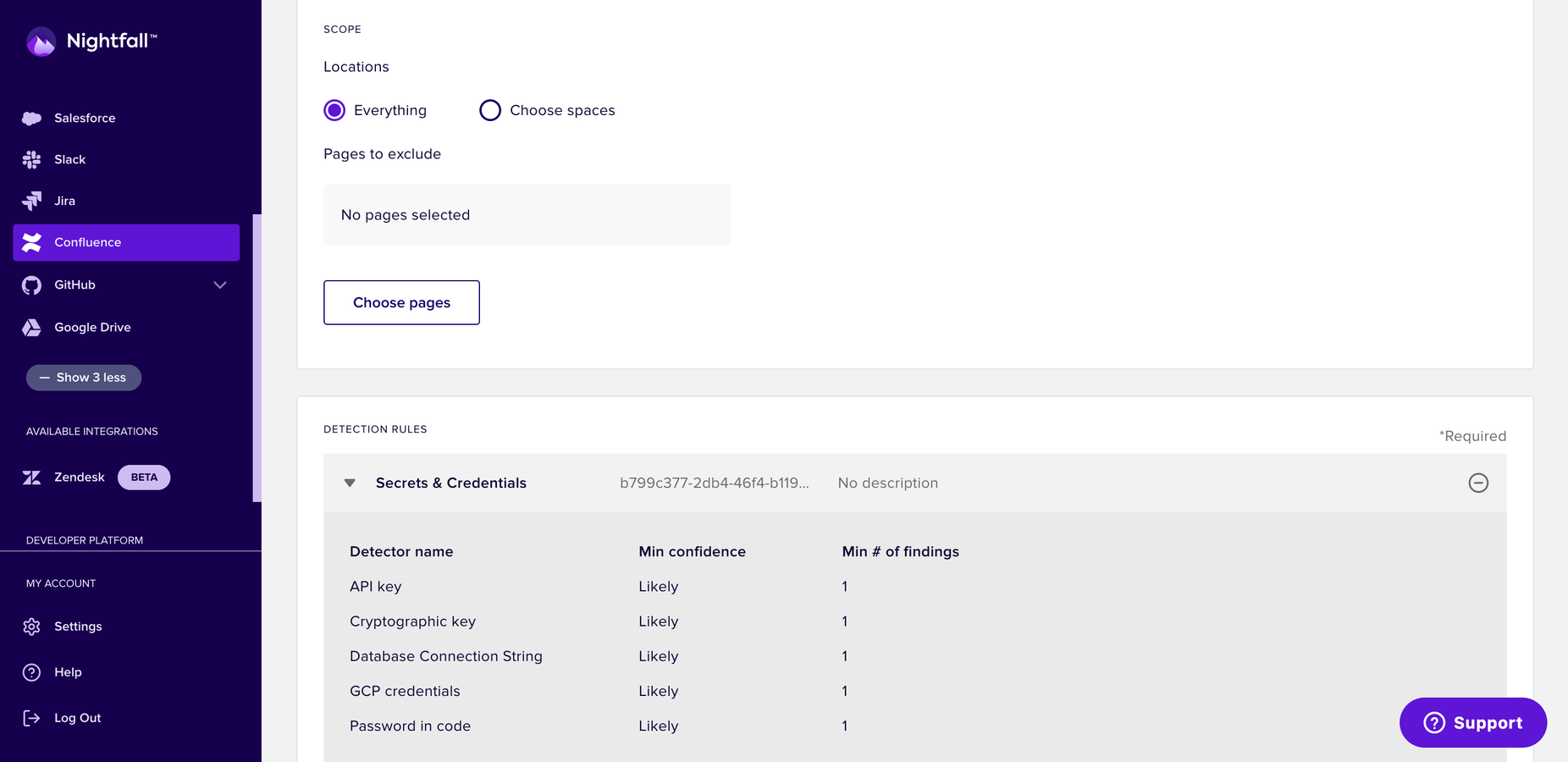Click the Jira icon in sidebar

[x=31, y=201]
